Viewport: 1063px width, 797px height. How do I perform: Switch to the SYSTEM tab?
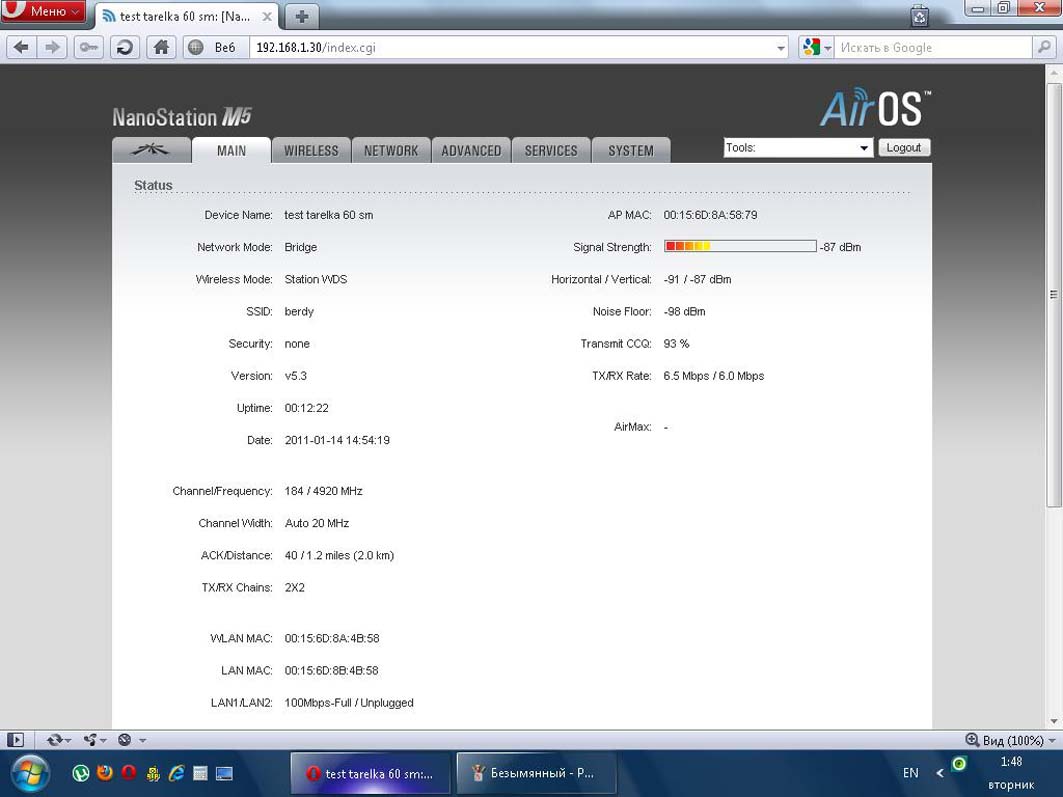(631, 150)
